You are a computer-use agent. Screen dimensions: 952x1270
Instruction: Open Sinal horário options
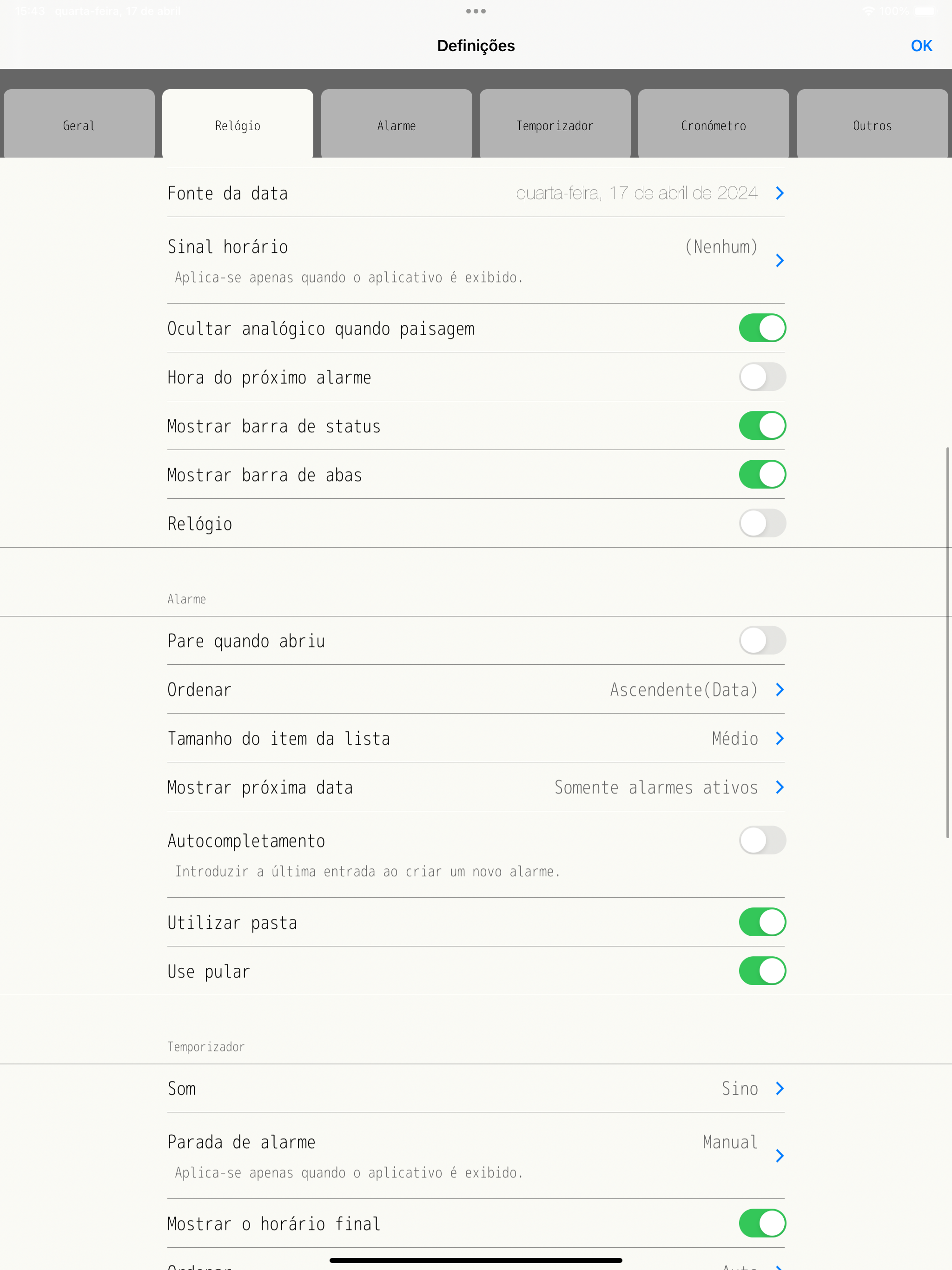[x=779, y=261]
